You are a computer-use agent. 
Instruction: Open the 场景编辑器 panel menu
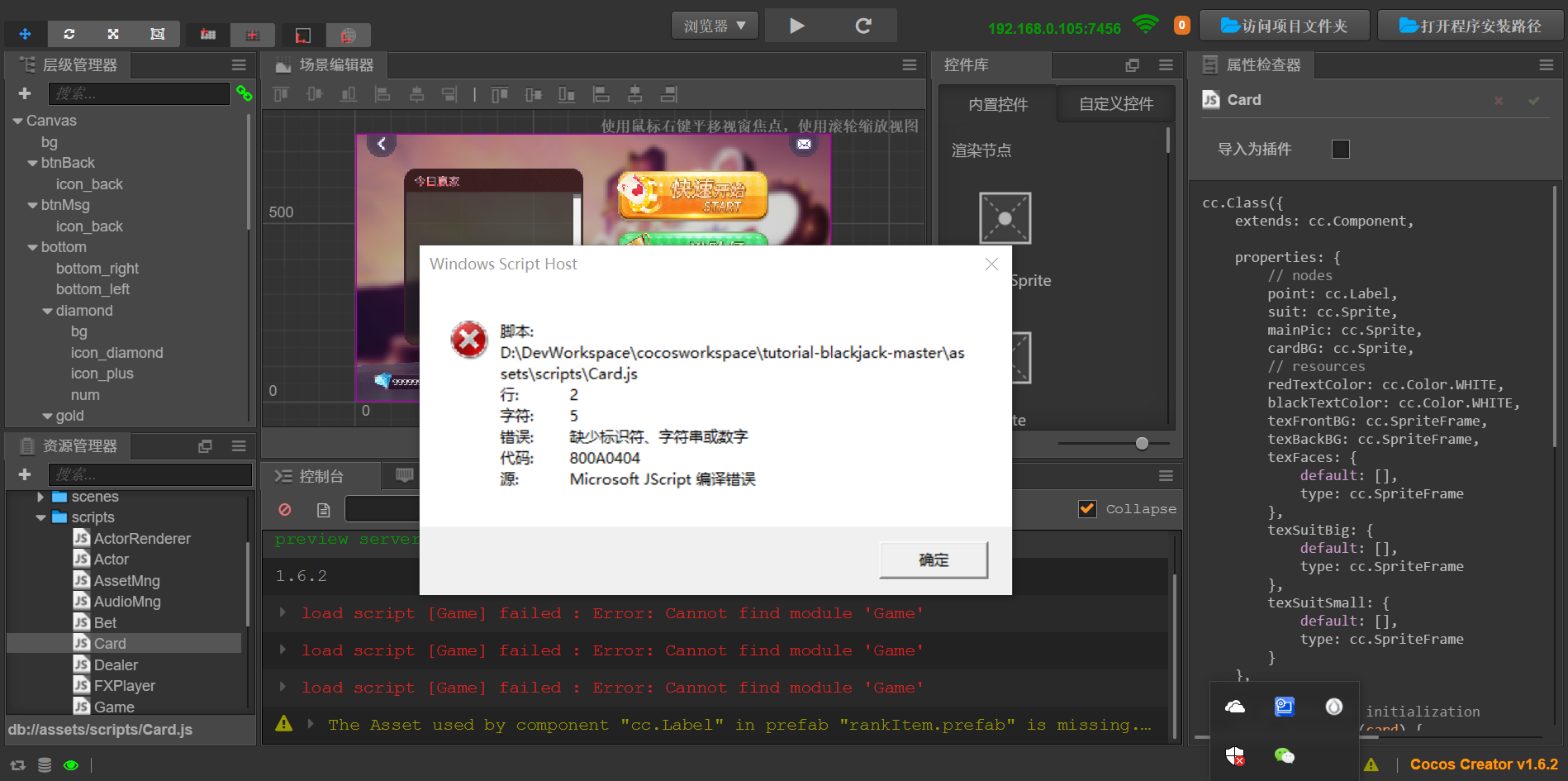[x=910, y=65]
